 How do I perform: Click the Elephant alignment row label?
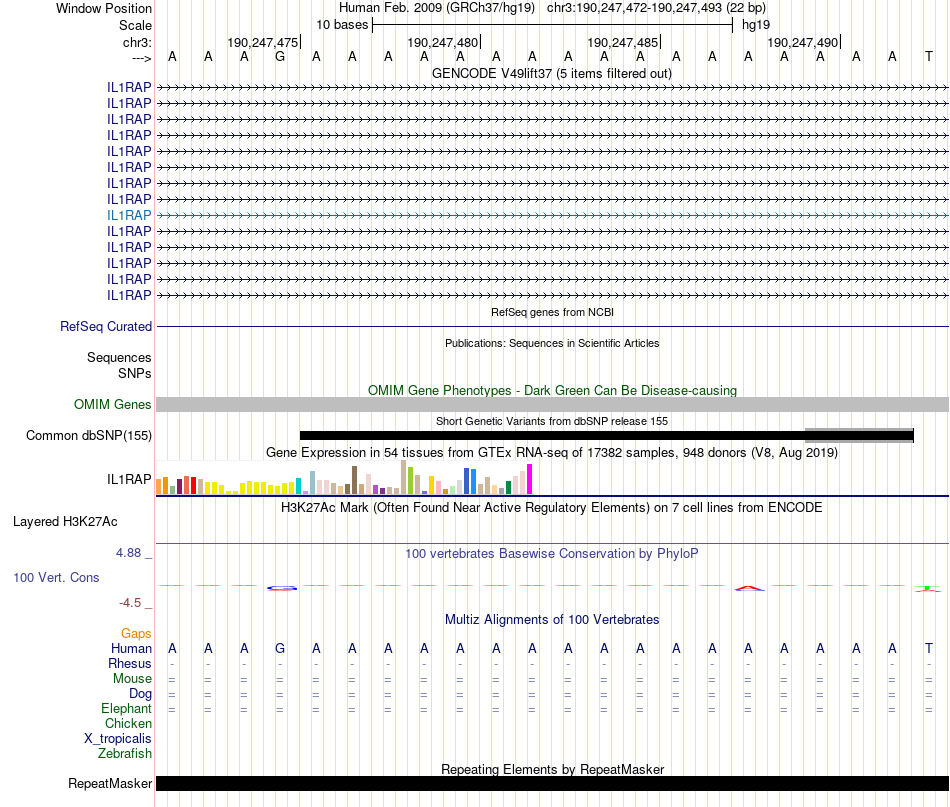pyautogui.click(x=127, y=708)
